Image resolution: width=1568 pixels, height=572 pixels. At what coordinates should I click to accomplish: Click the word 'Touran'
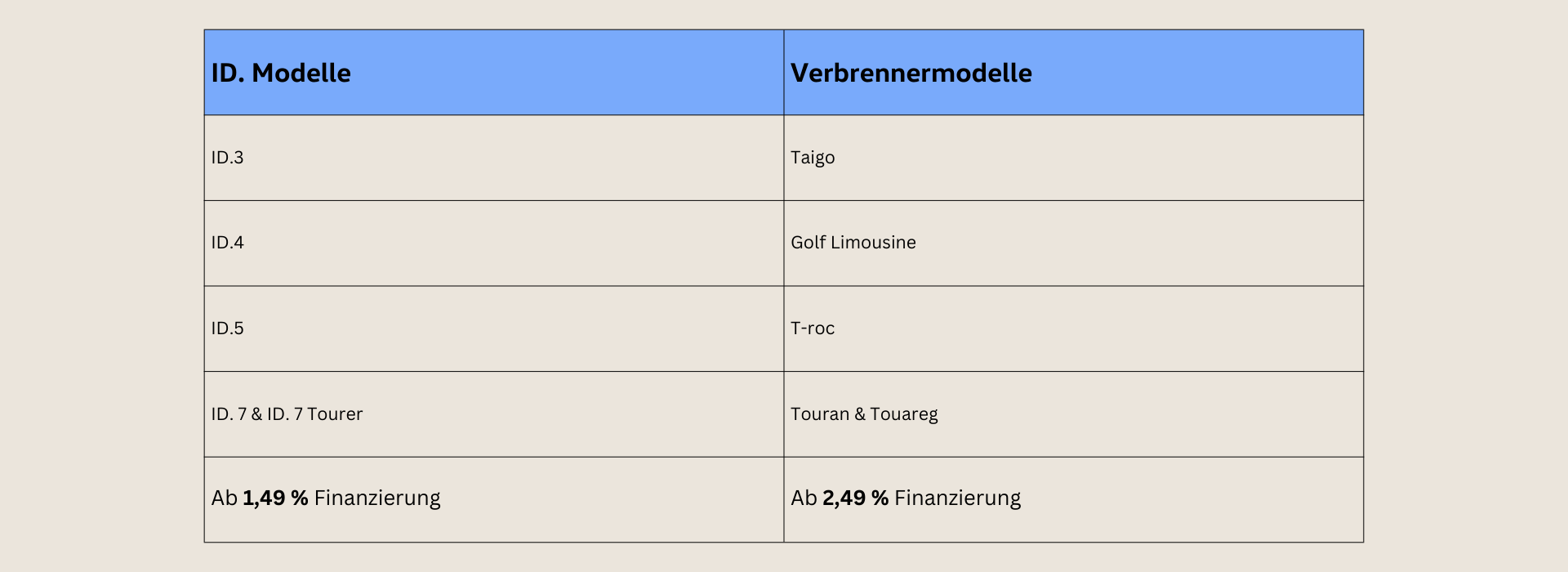820,414
